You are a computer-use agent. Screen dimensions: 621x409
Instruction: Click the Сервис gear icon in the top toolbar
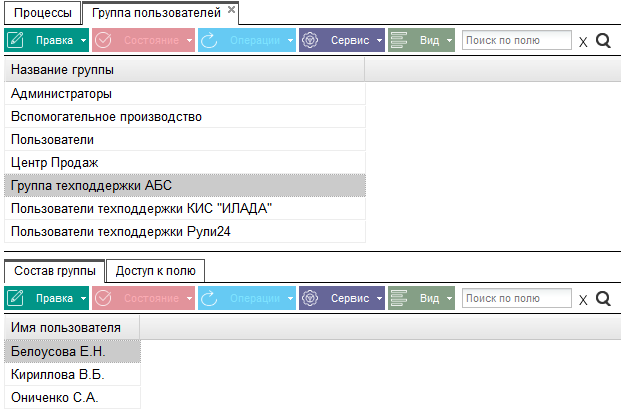click(x=310, y=40)
